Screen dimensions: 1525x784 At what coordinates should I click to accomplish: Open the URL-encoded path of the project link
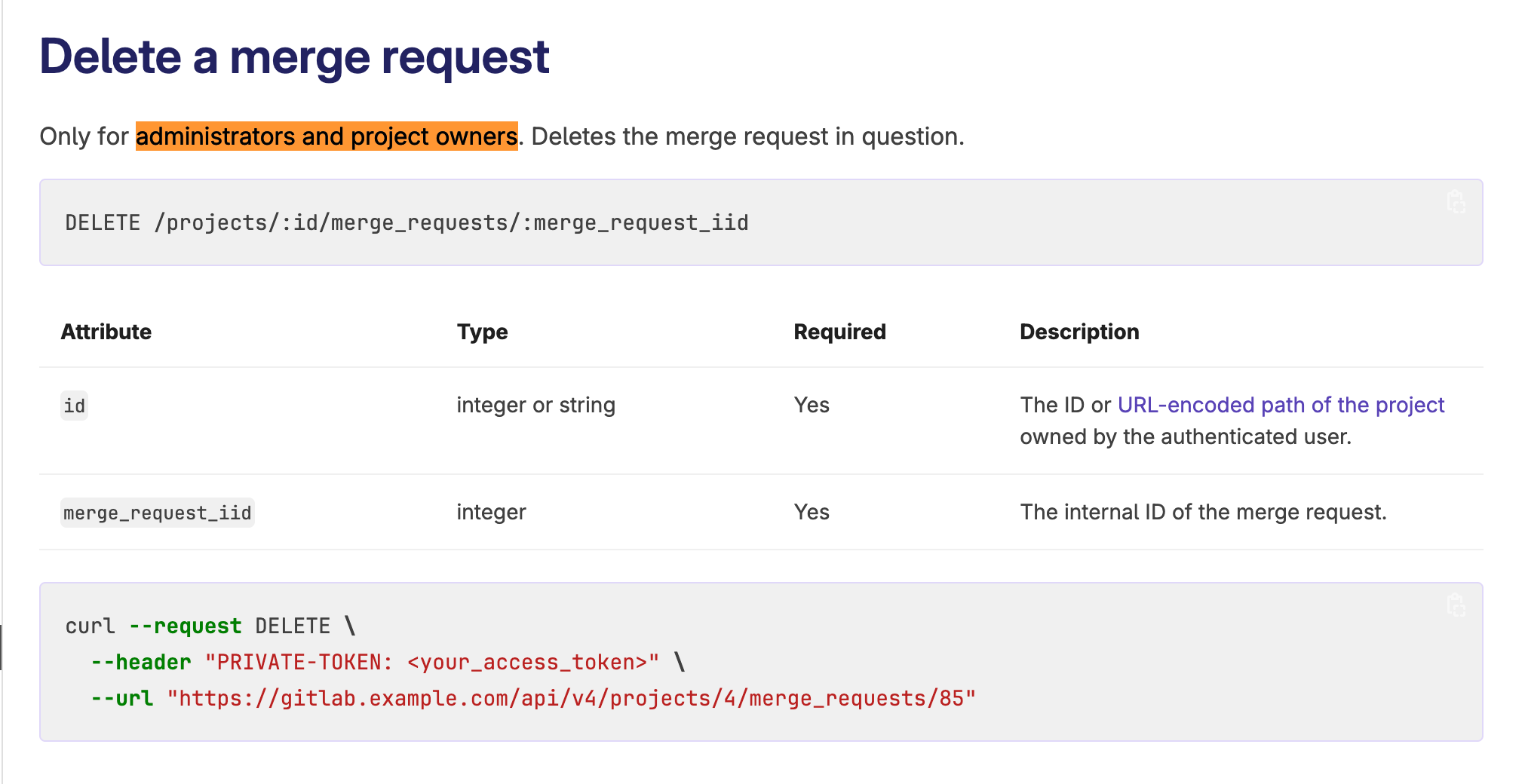tap(1280, 405)
